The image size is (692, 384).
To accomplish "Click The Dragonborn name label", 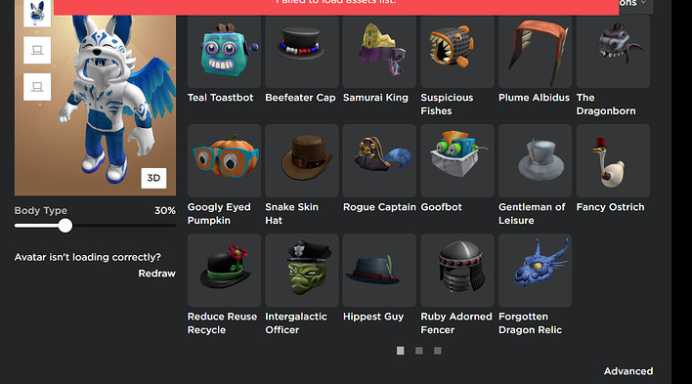I will coord(606,104).
